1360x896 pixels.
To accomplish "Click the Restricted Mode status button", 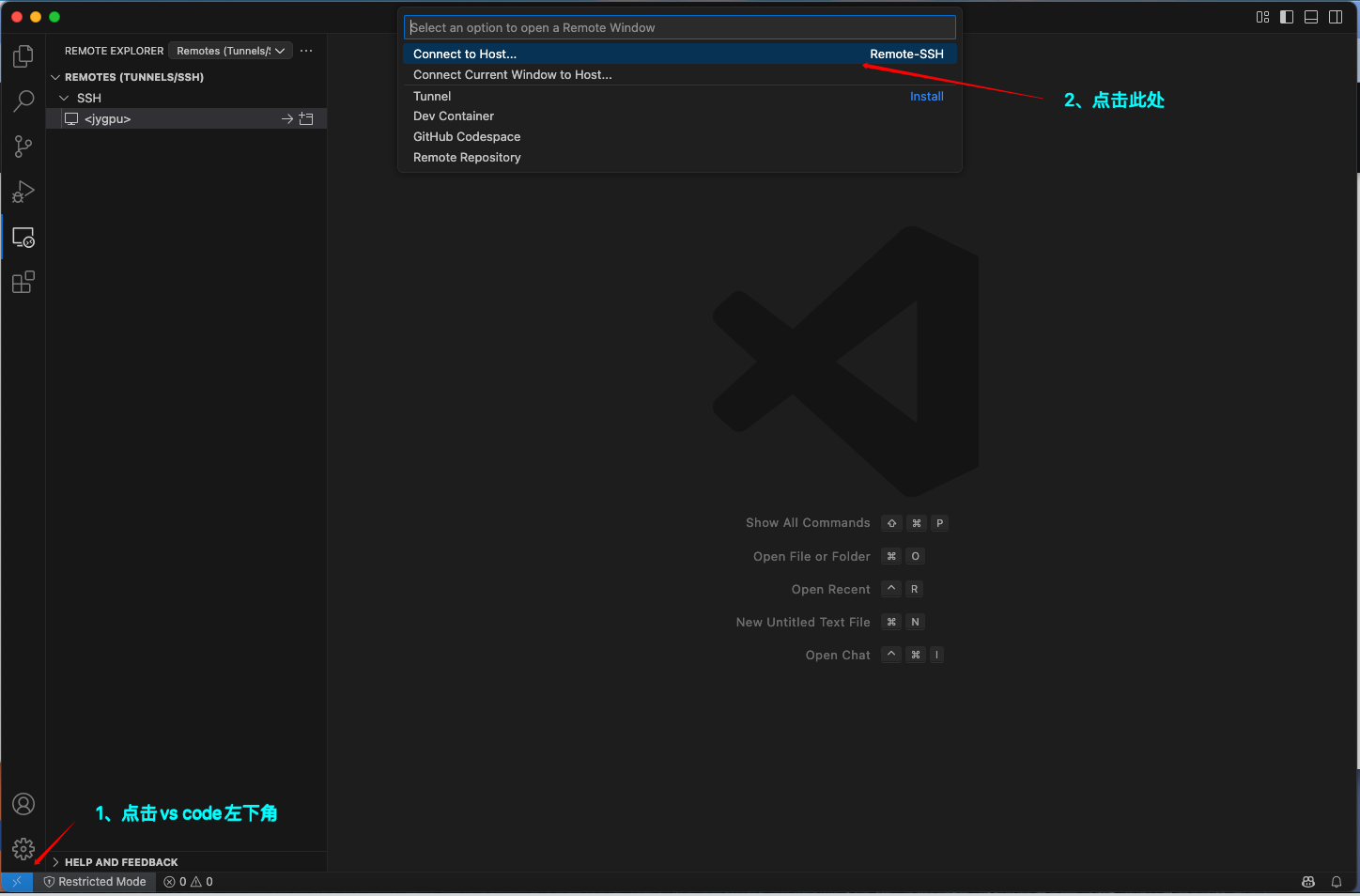I will click(x=95, y=882).
